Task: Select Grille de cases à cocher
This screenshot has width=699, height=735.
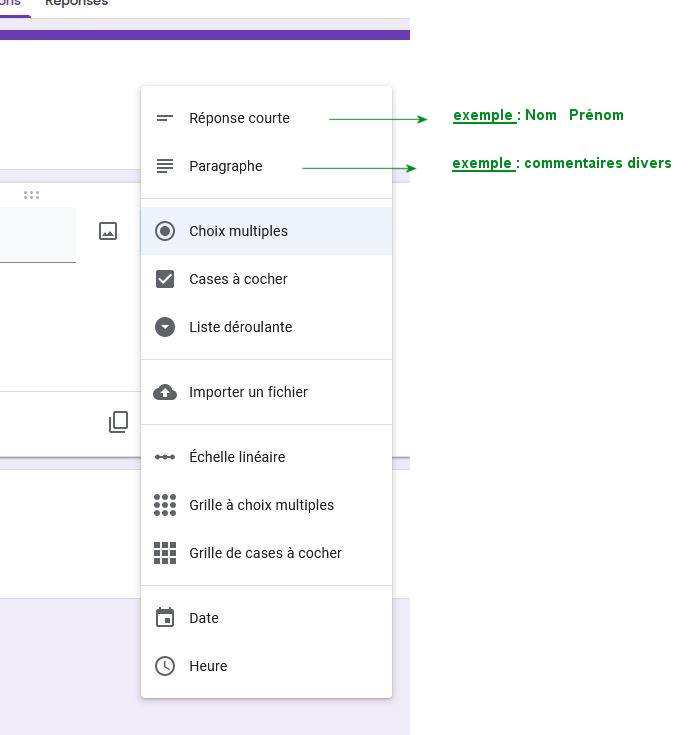Action: [266, 553]
